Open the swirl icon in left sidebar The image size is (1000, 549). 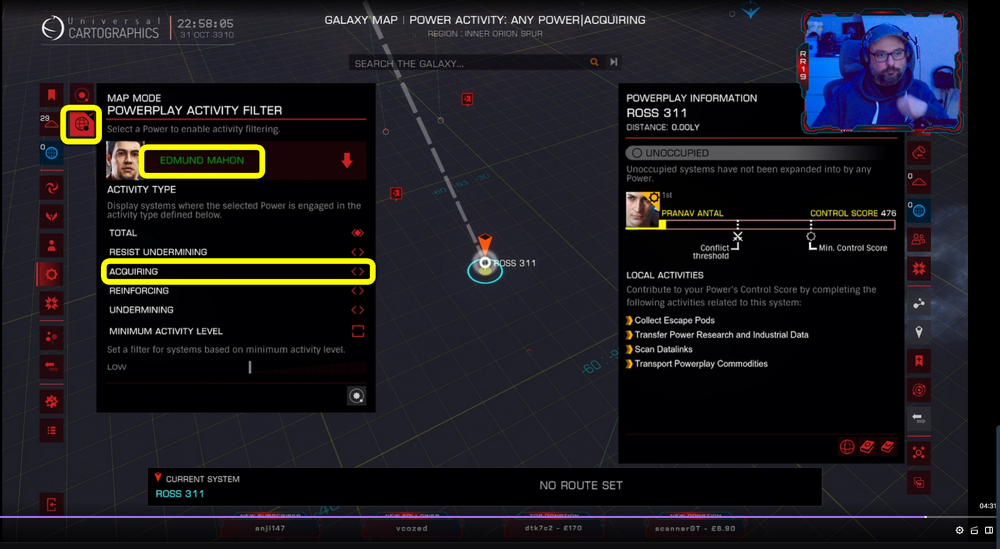pos(52,187)
